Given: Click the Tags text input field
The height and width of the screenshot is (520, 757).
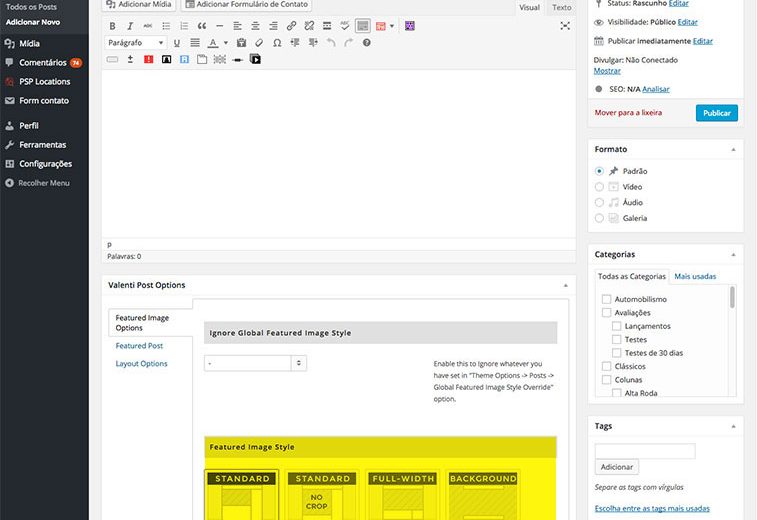Looking at the screenshot, I should point(644,451).
